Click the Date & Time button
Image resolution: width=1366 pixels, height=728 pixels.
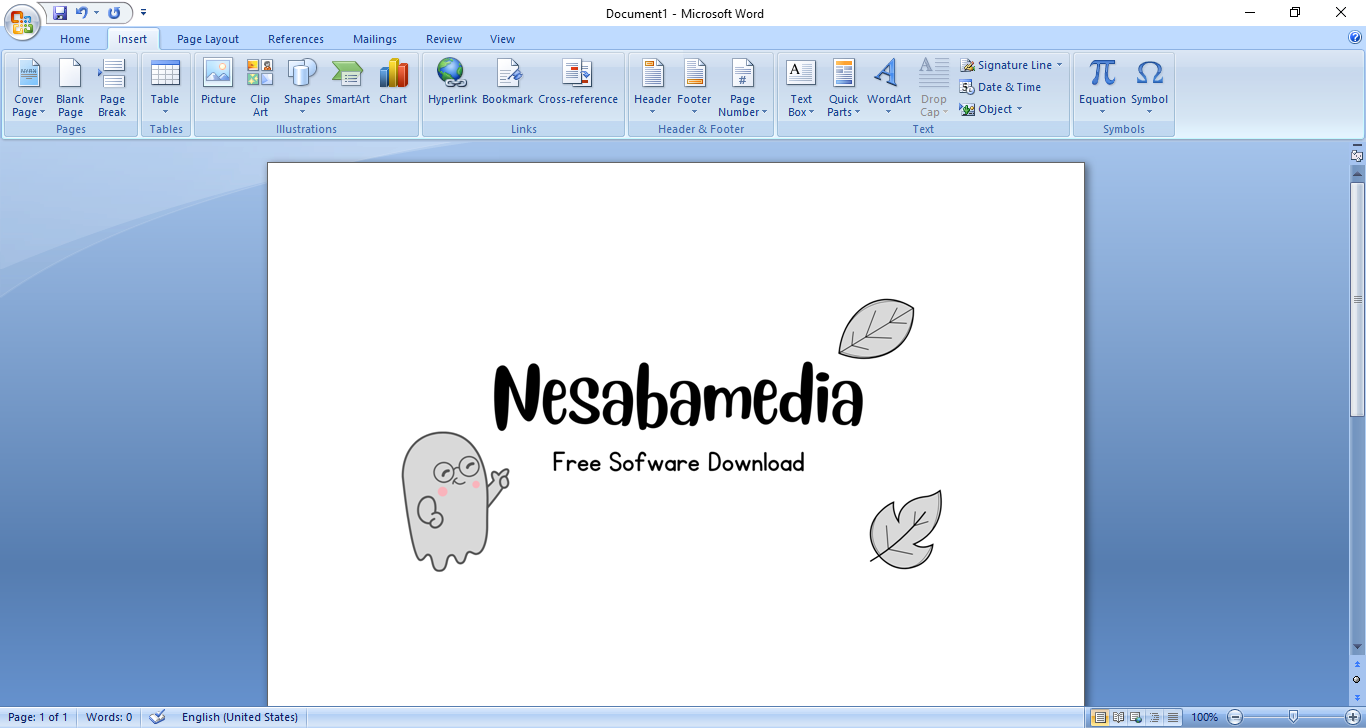click(1000, 87)
